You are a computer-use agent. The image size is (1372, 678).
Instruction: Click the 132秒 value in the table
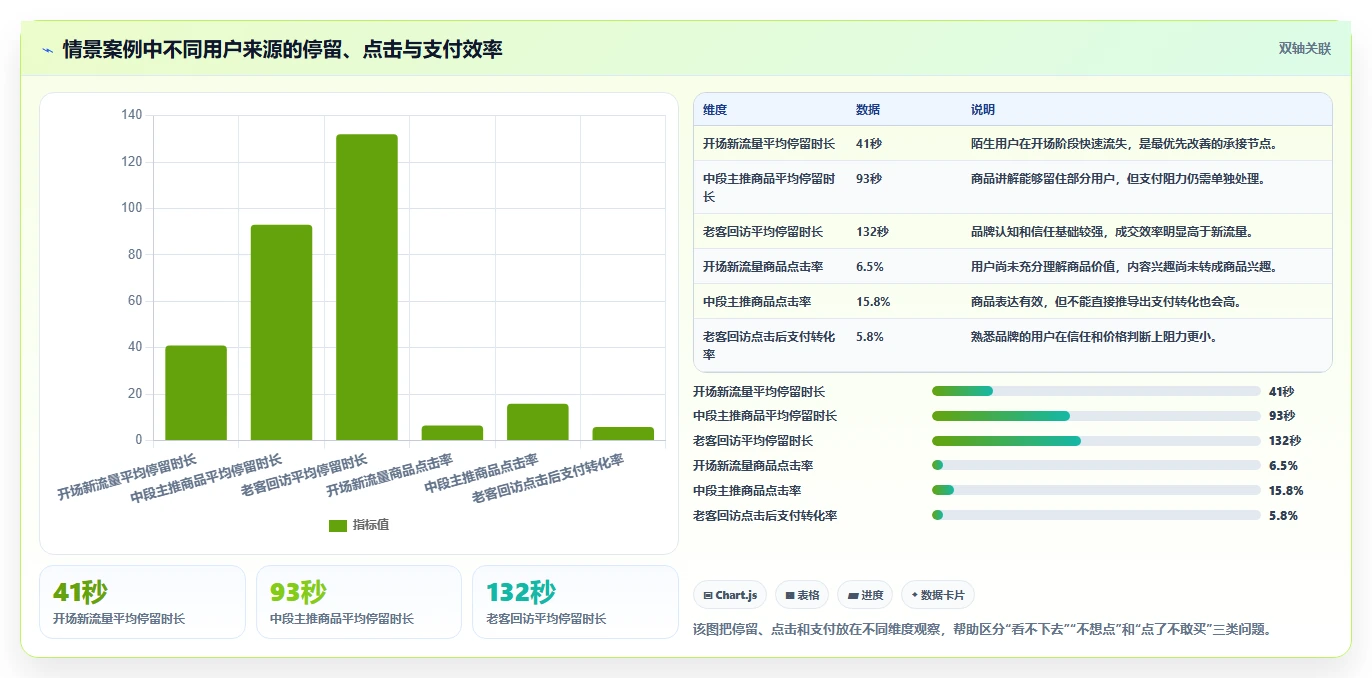coord(872,231)
